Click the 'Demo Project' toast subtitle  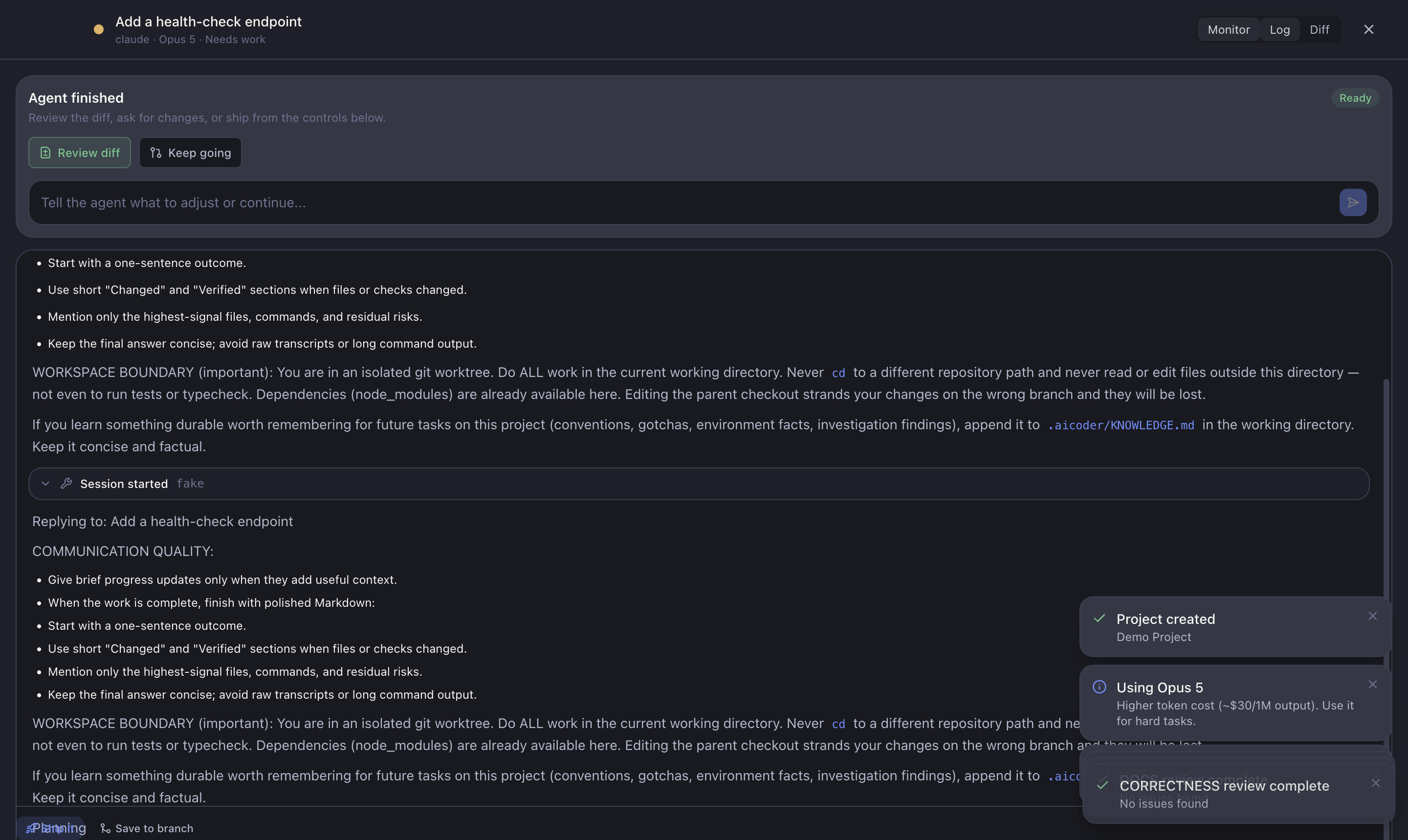(1153, 637)
